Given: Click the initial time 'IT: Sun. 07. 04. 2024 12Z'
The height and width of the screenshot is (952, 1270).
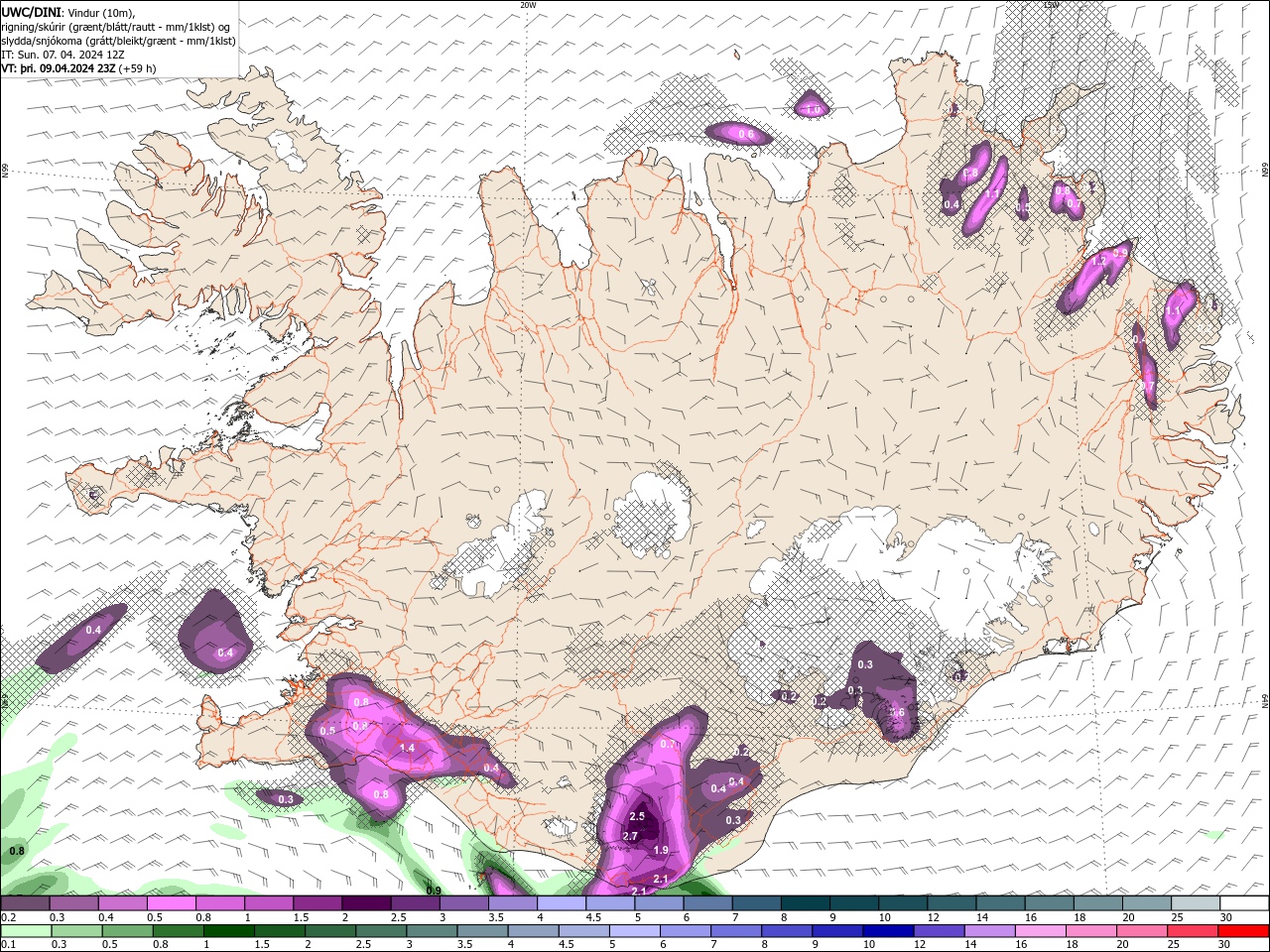Looking at the screenshot, I should [63, 55].
